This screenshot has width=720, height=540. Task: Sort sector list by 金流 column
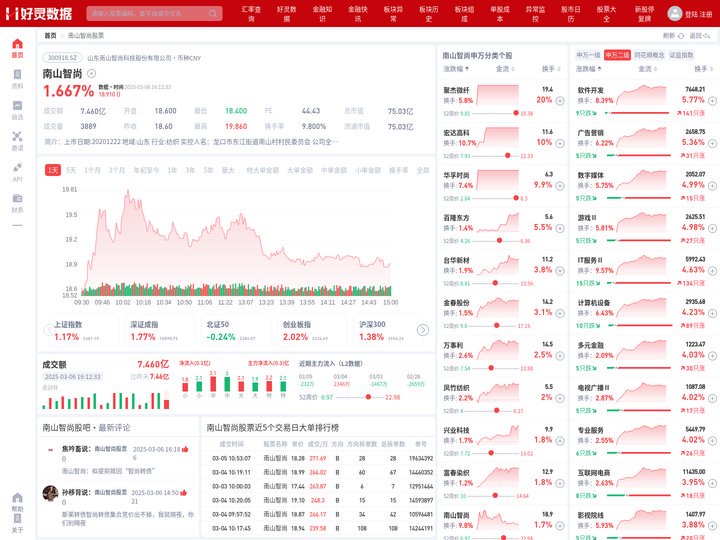tap(647, 69)
